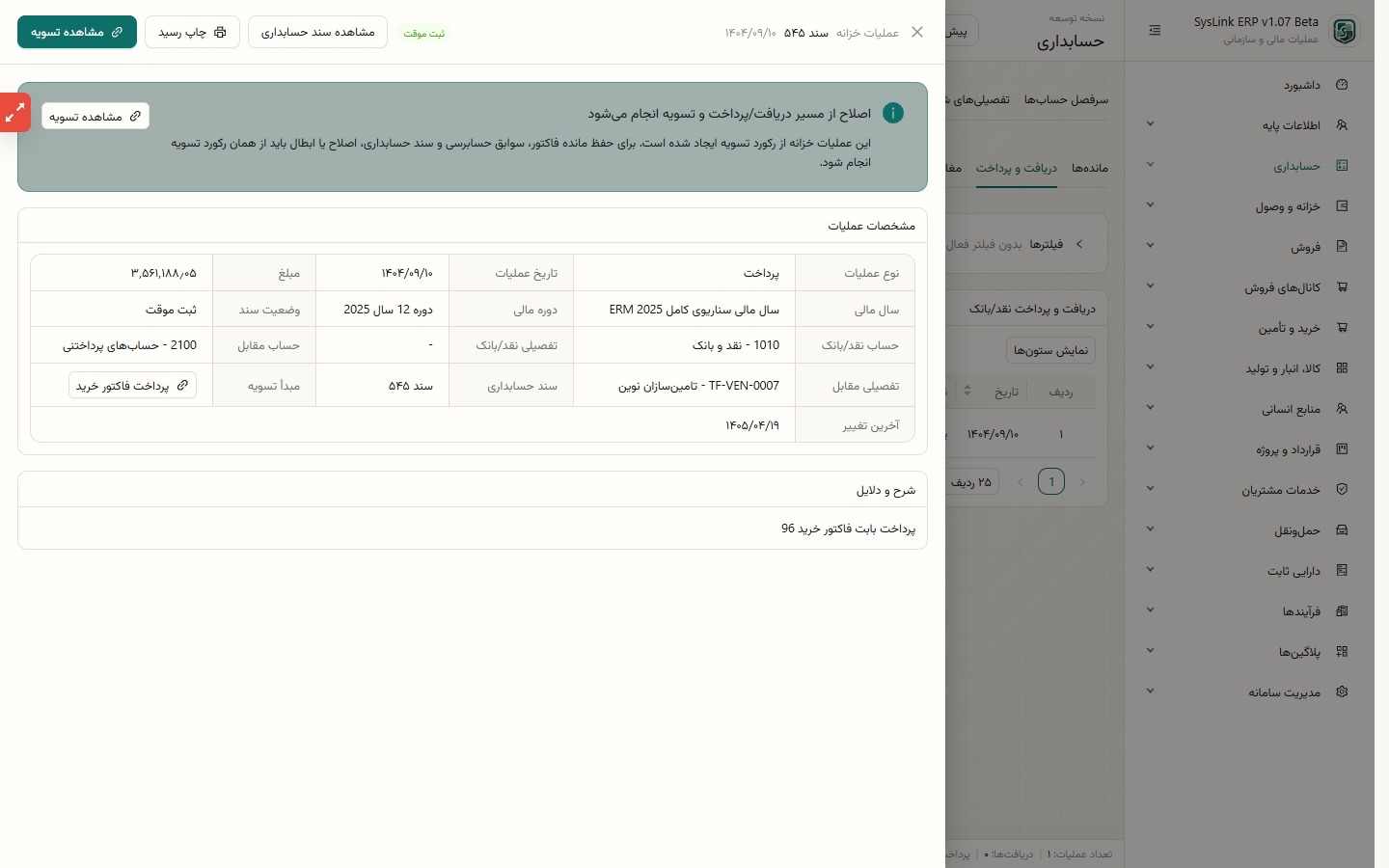
Task: Open مشاهده سند حسابداری button
Action: click(x=317, y=32)
